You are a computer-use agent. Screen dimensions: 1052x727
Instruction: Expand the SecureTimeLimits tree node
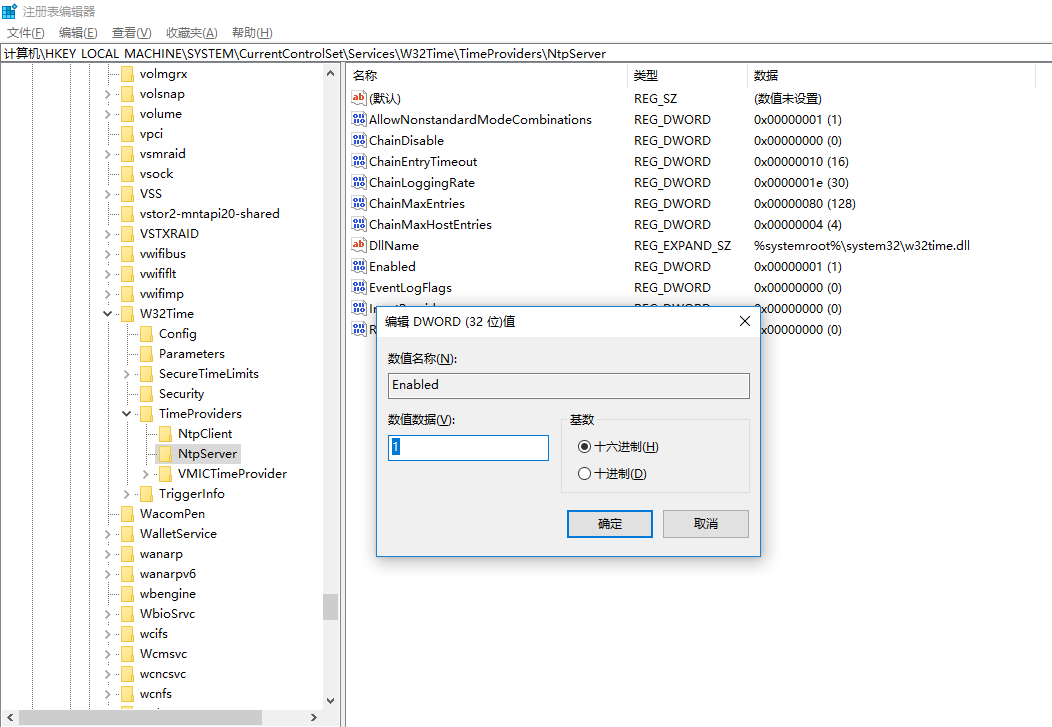click(126, 374)
